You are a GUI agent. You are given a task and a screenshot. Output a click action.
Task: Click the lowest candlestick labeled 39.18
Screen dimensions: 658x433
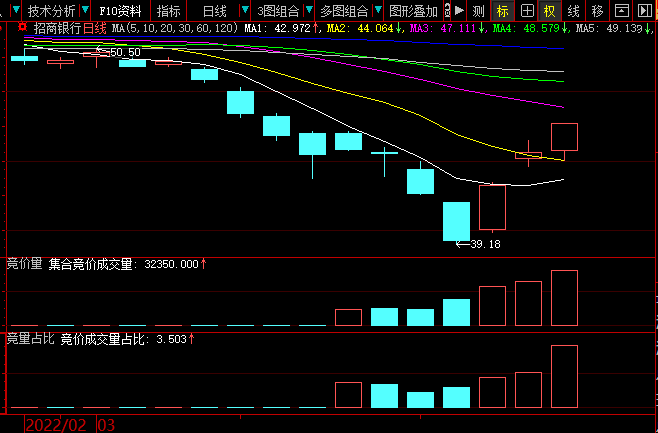pos(456,221)
